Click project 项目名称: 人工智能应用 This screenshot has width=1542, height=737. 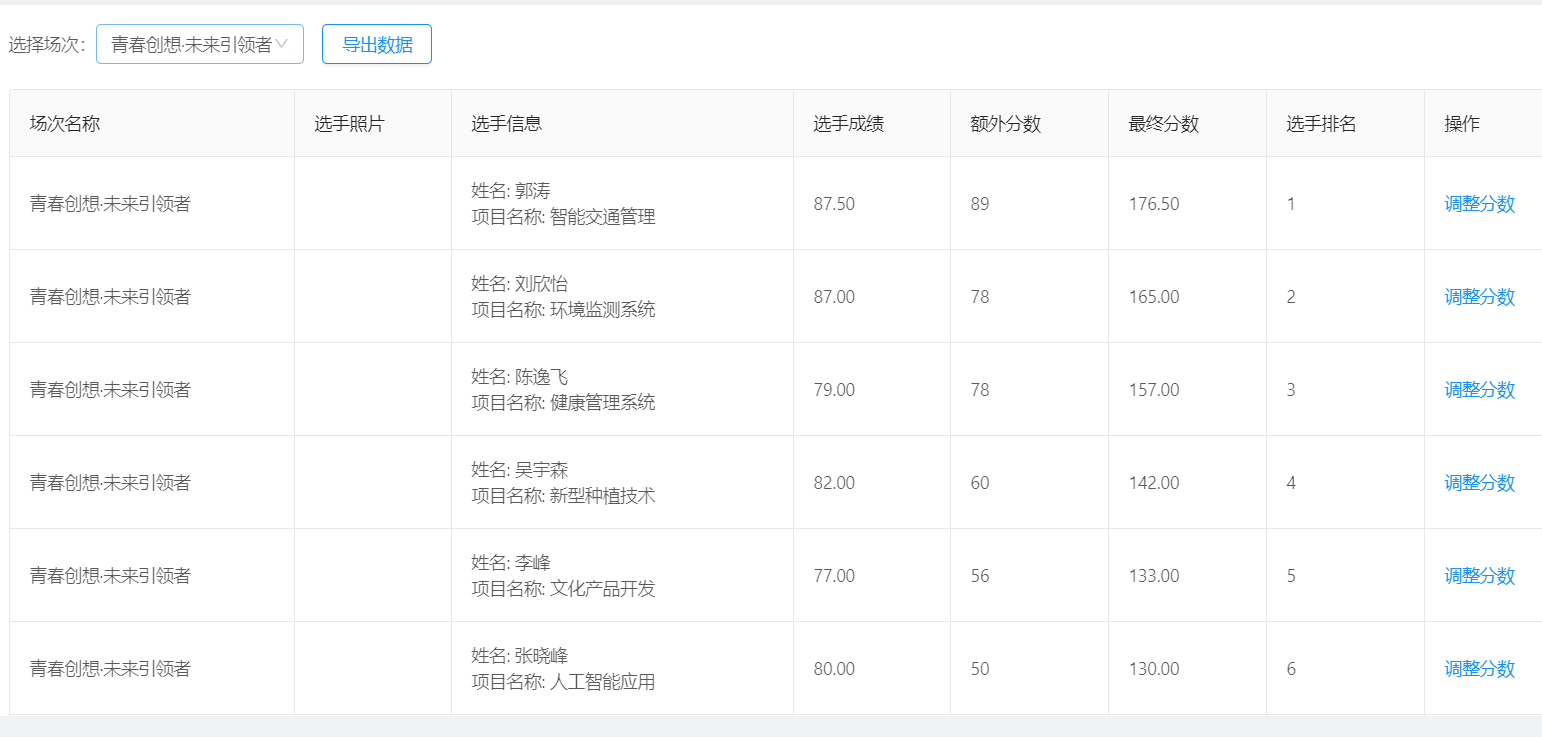[564, 682]
